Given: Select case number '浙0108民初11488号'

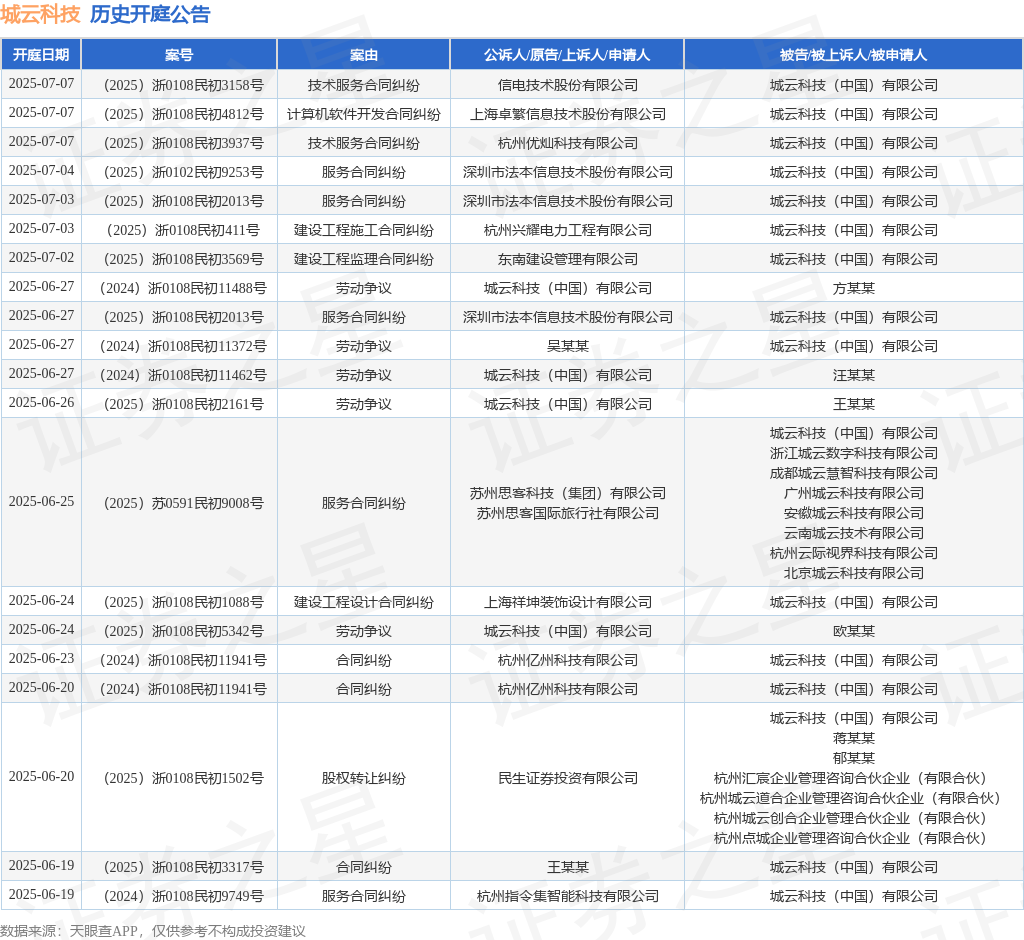Looking at the screenshot, I should click(x=208, y=289).
